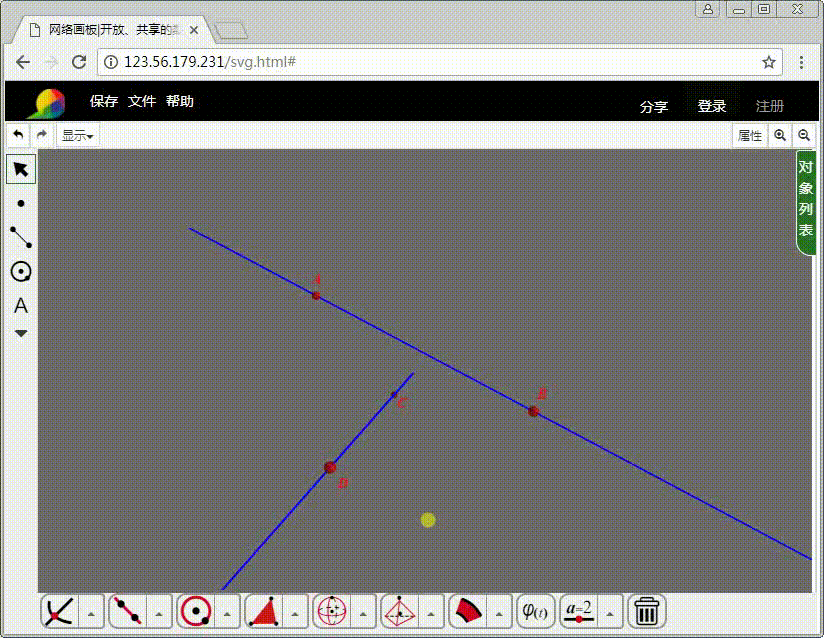Open the 对象列表 side tab

tap(806, 202)
